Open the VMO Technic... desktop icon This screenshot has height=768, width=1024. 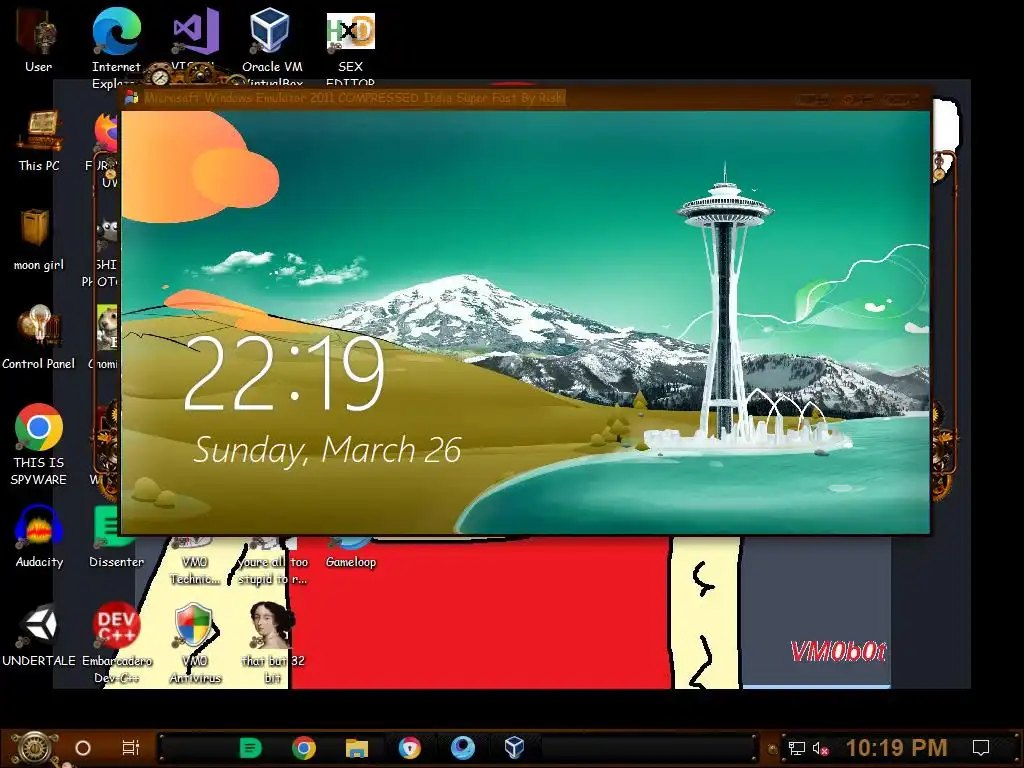194,562
